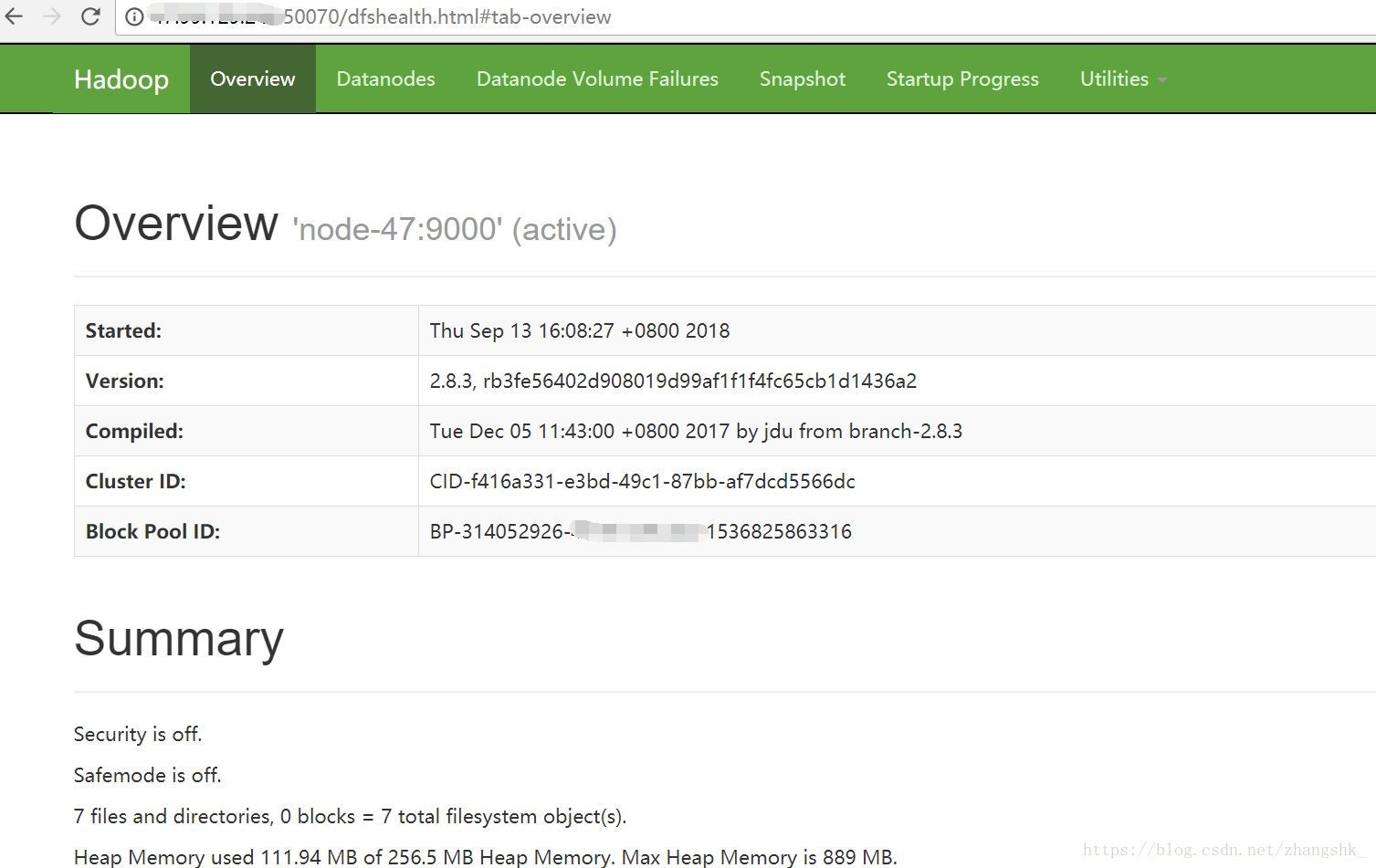Click the Summary heading
The height and width of the screenshot is (868, 1376).
tap(179, 638)
